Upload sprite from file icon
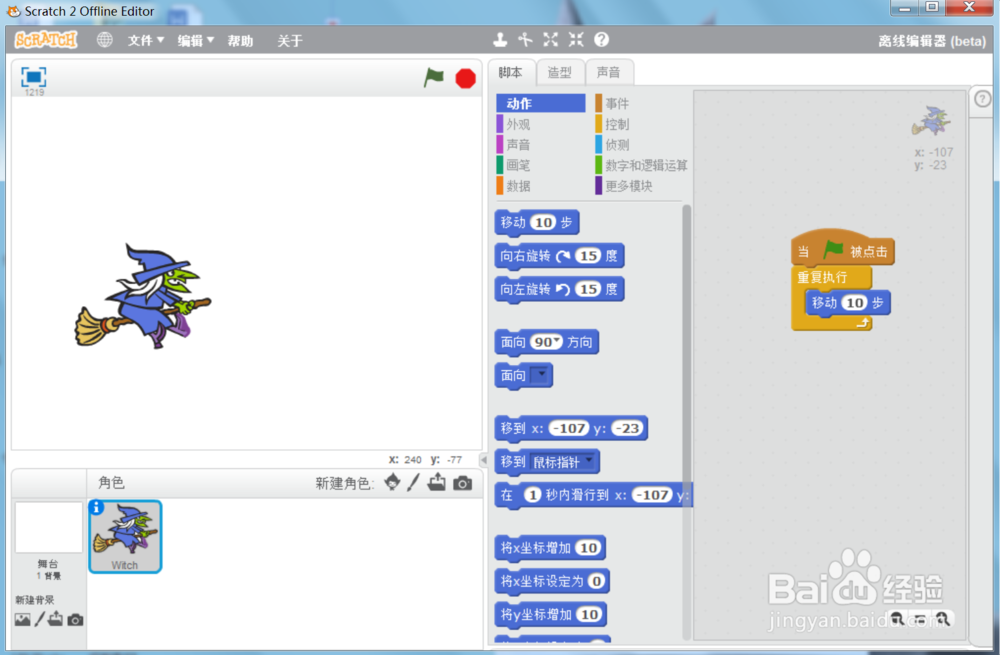This screenshot has width=1000, height=655. [437, 483]
